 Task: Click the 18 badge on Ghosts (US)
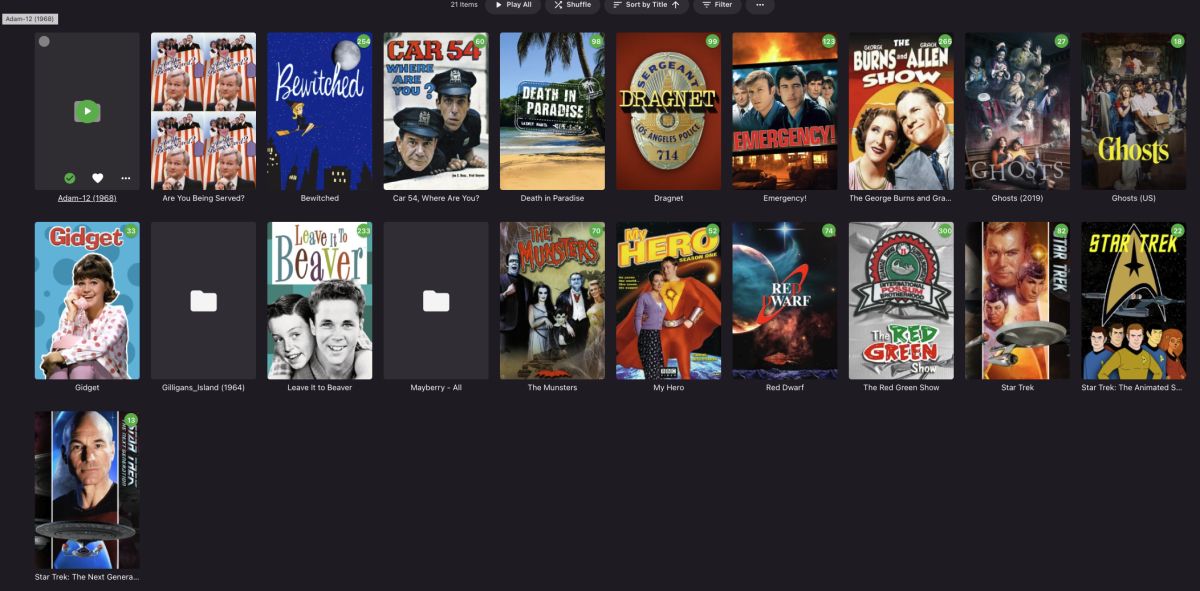(x=1177, y=41)
